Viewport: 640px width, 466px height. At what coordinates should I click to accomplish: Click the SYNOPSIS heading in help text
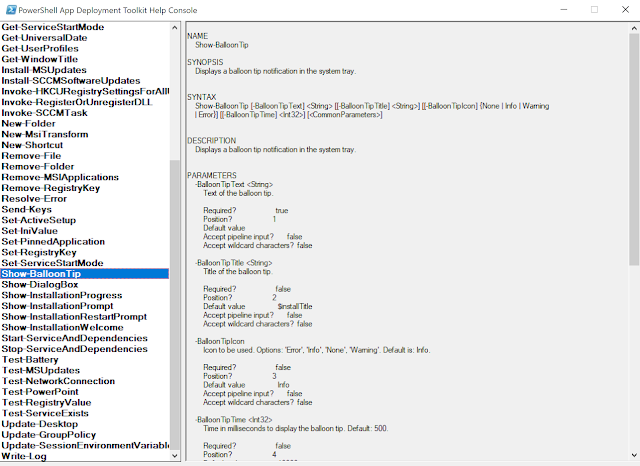(x=205, y=62)
